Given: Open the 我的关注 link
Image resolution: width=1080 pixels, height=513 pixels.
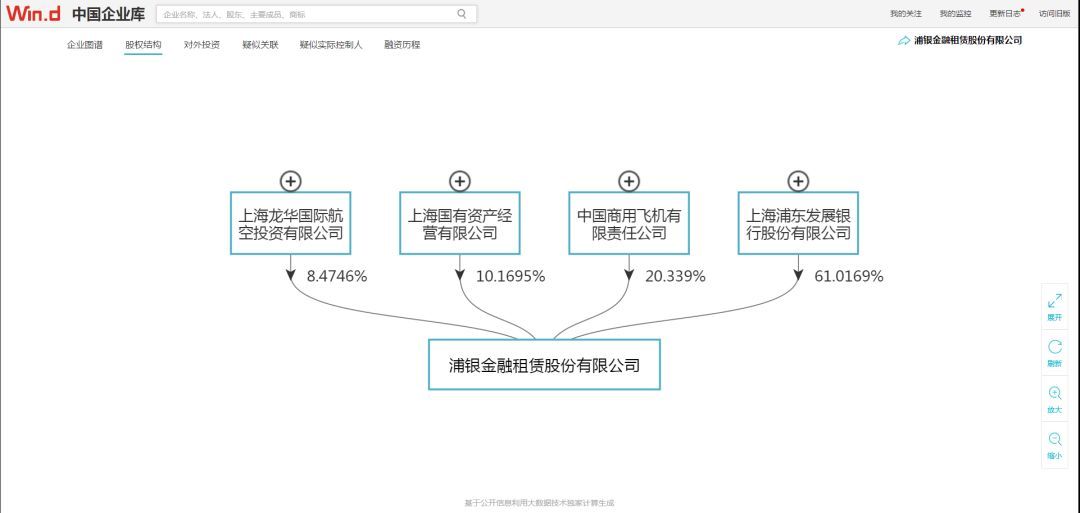Looking at the screenshot, I should (906, 14).
